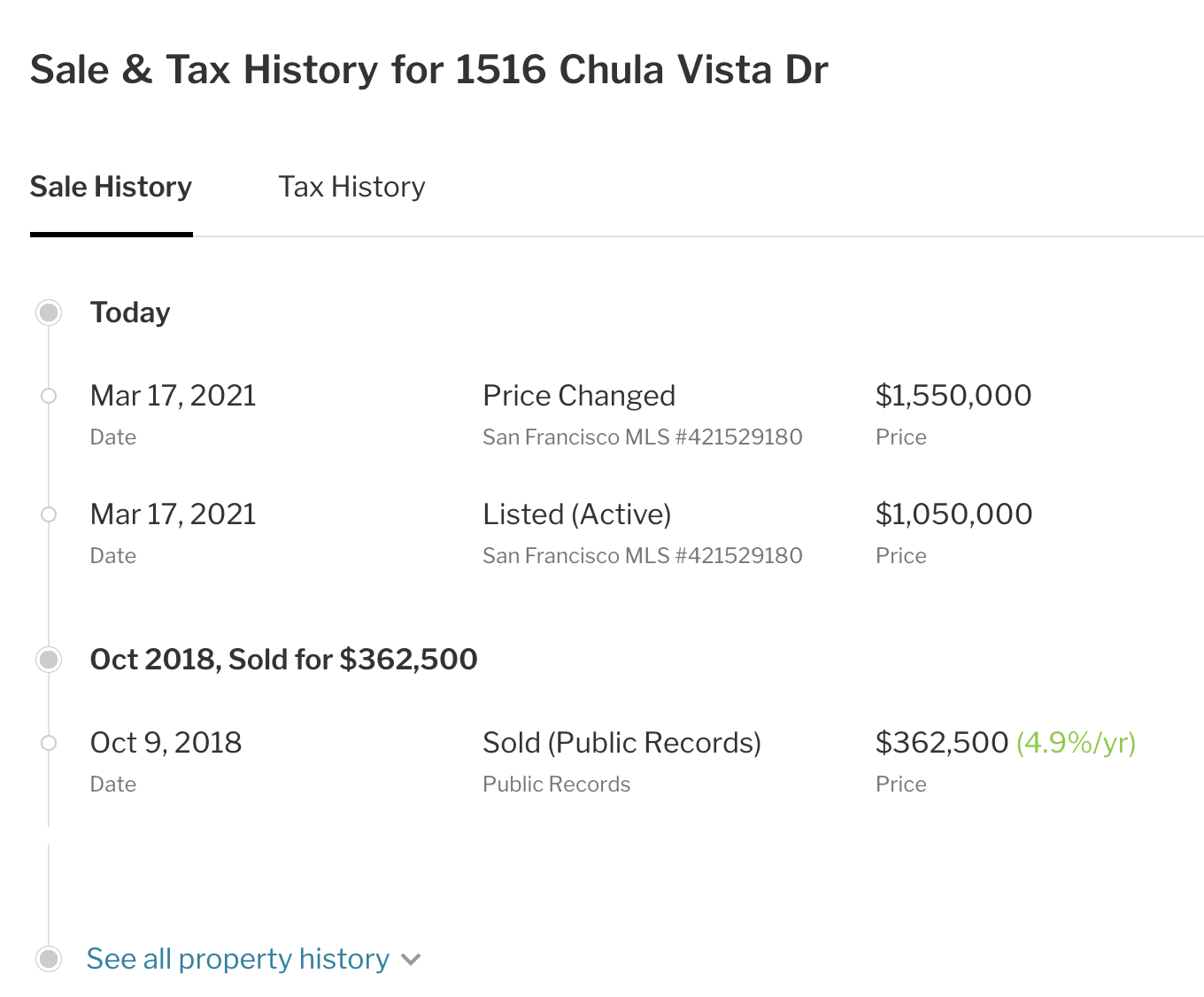Click the bottom timeline marker circle

pyautogui.click(x=49, y=959)
